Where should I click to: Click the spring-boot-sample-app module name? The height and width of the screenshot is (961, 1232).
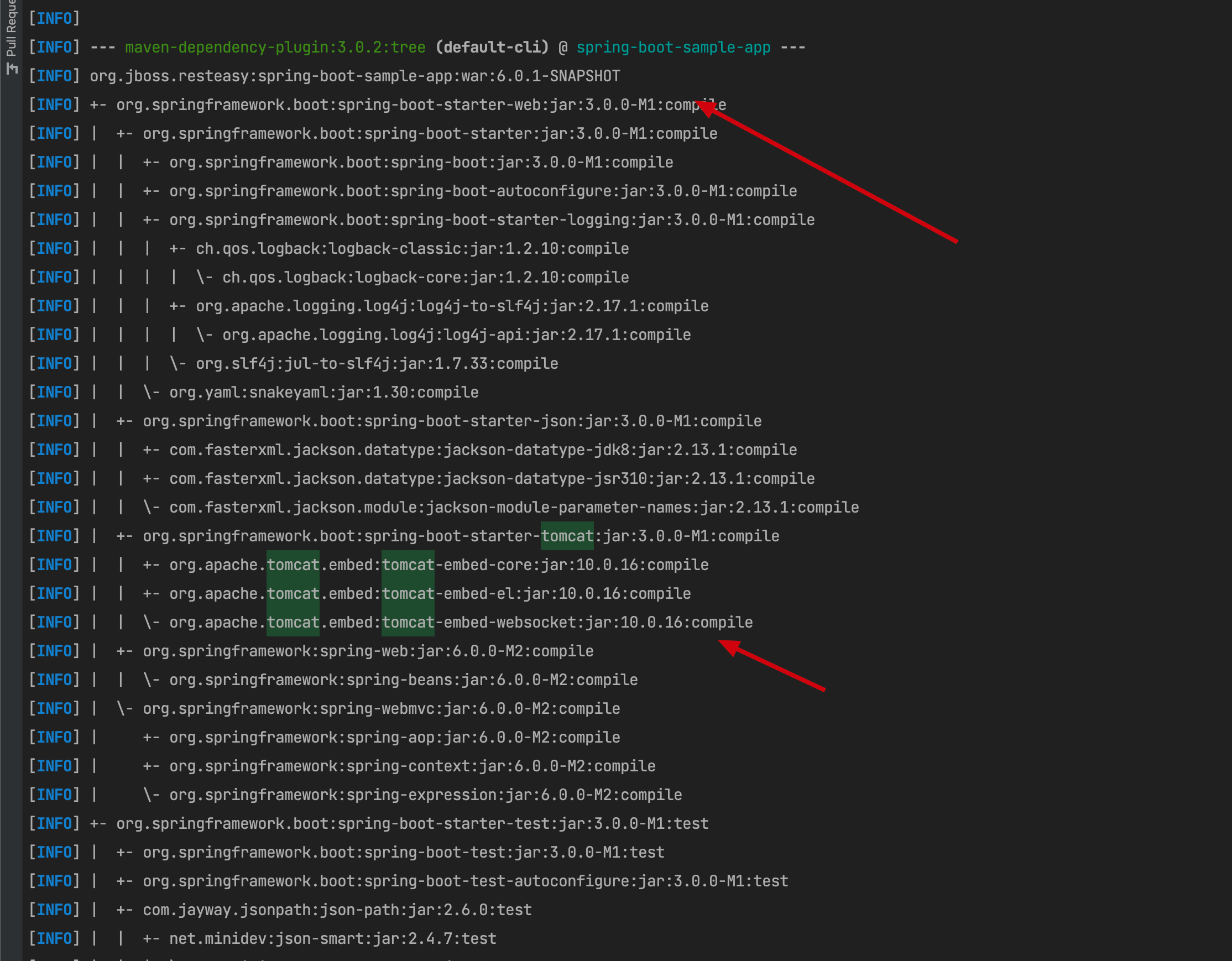pyautogui.click(x=673, y=48)
